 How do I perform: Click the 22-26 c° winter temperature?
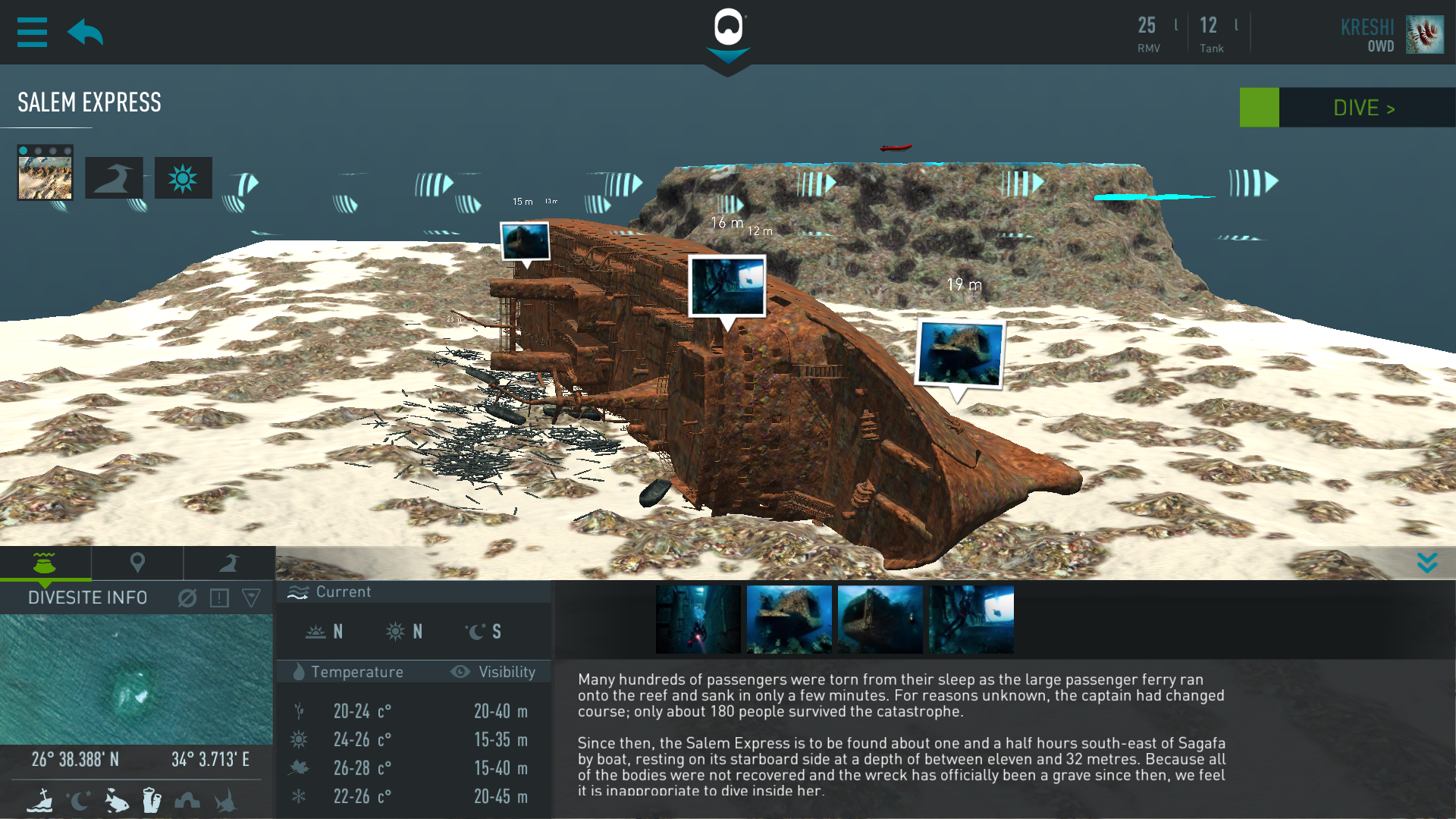point(362,796)
